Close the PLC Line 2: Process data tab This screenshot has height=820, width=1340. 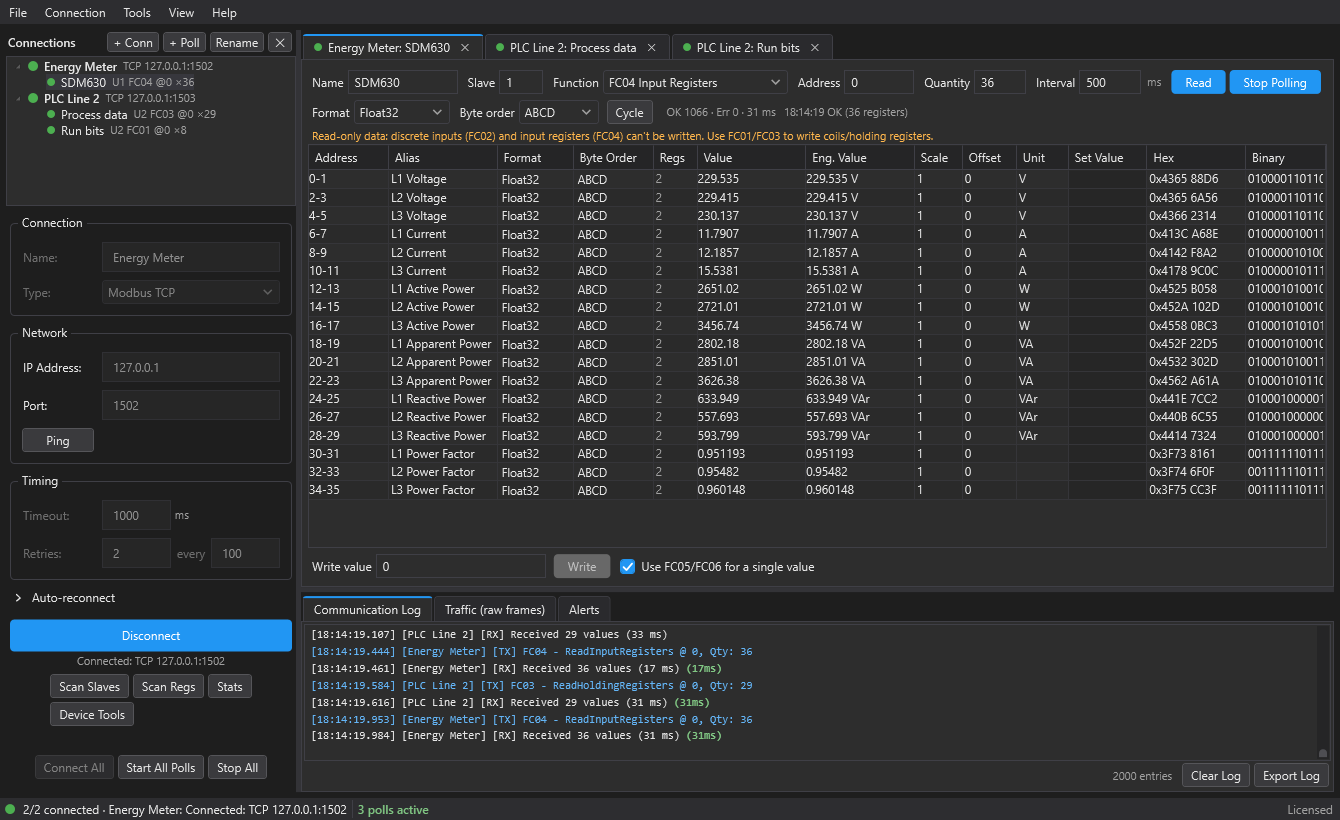point(652,48)
